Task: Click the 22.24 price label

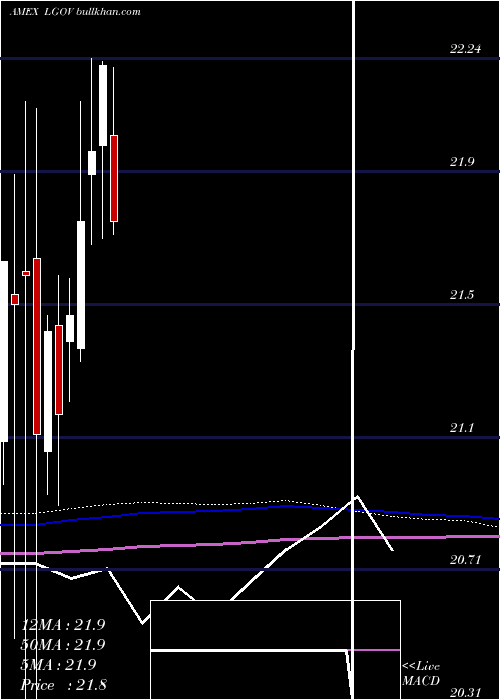Action: pyautogui.click(x=465, y=49)
